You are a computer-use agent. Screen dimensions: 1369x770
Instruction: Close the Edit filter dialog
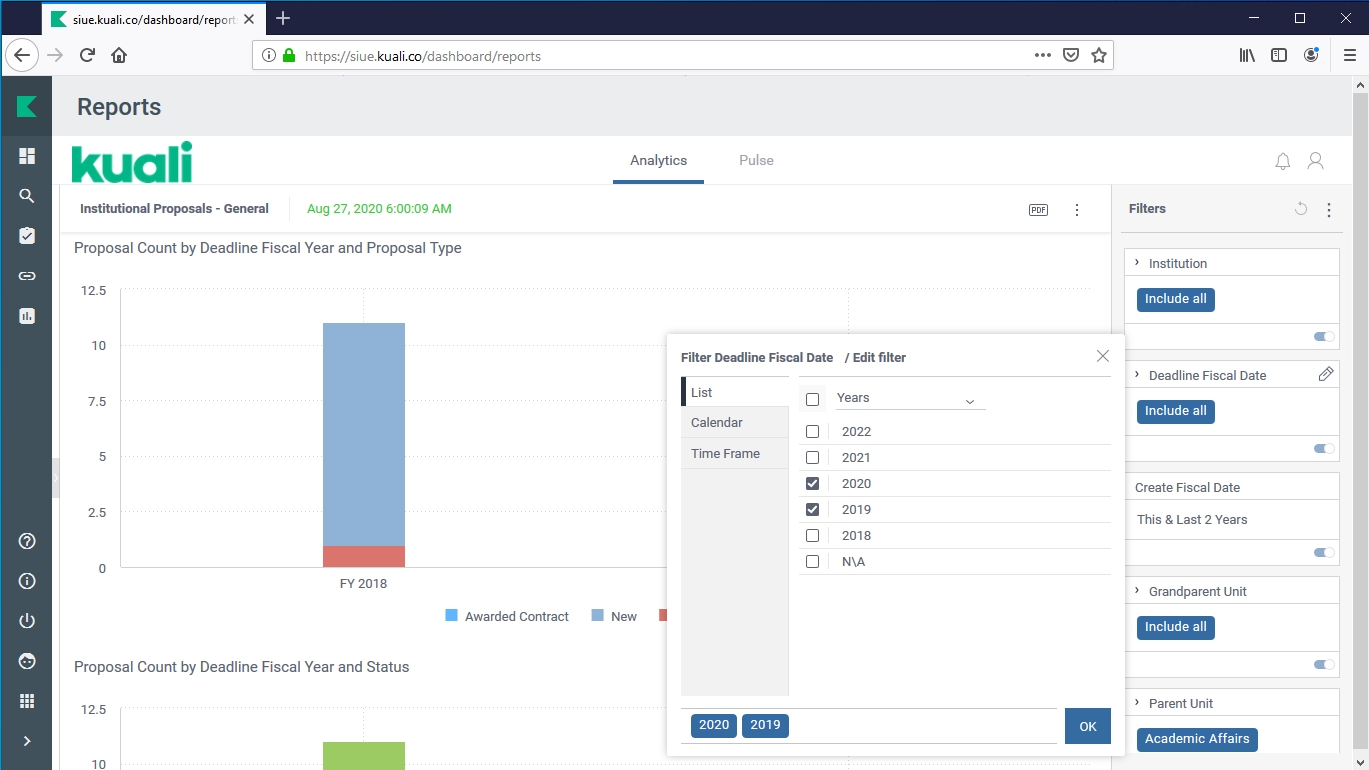click(x=1102, y=356)
